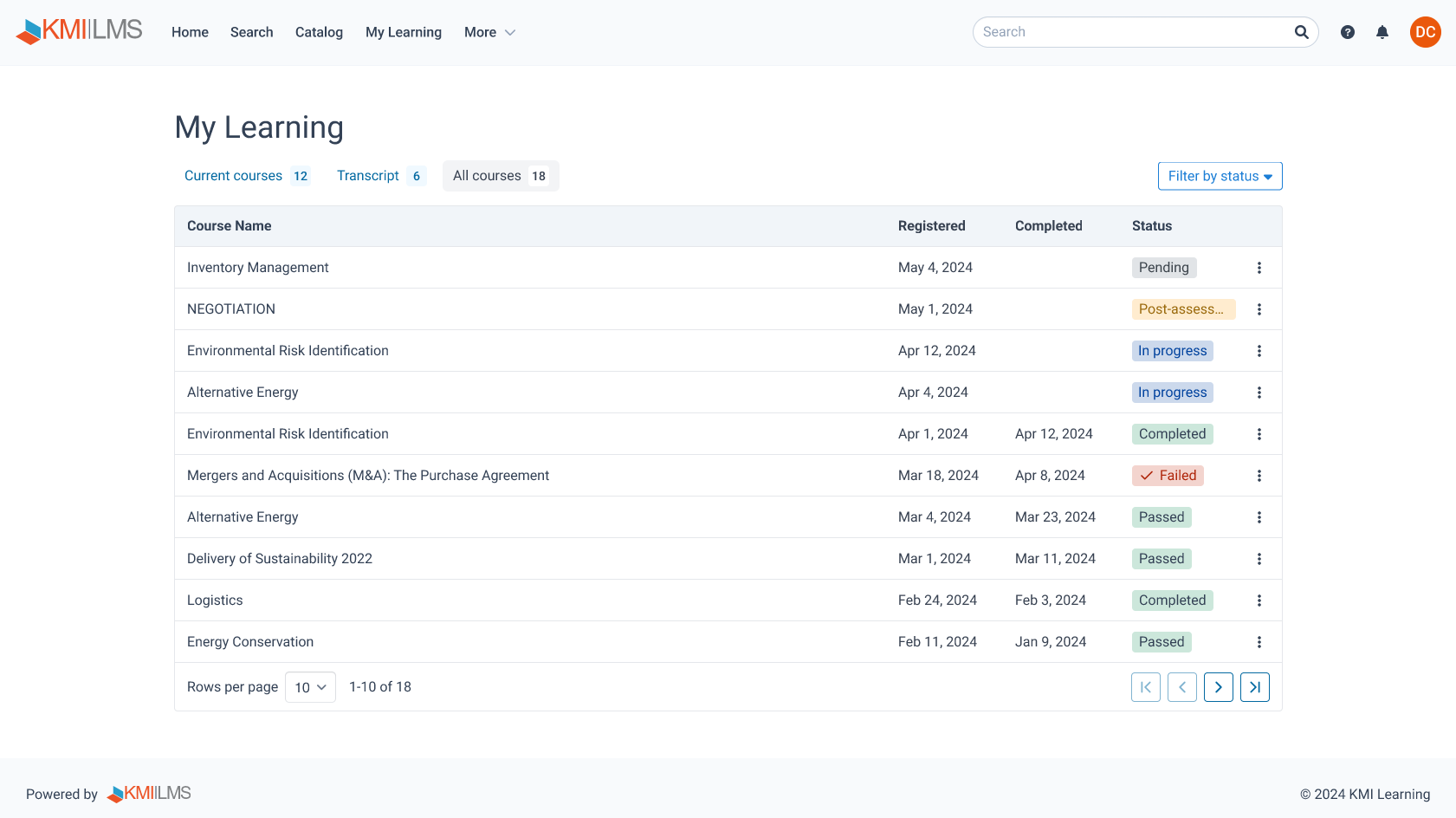Open actions menu for Mergers and Acquisitions

point(1259,476)
